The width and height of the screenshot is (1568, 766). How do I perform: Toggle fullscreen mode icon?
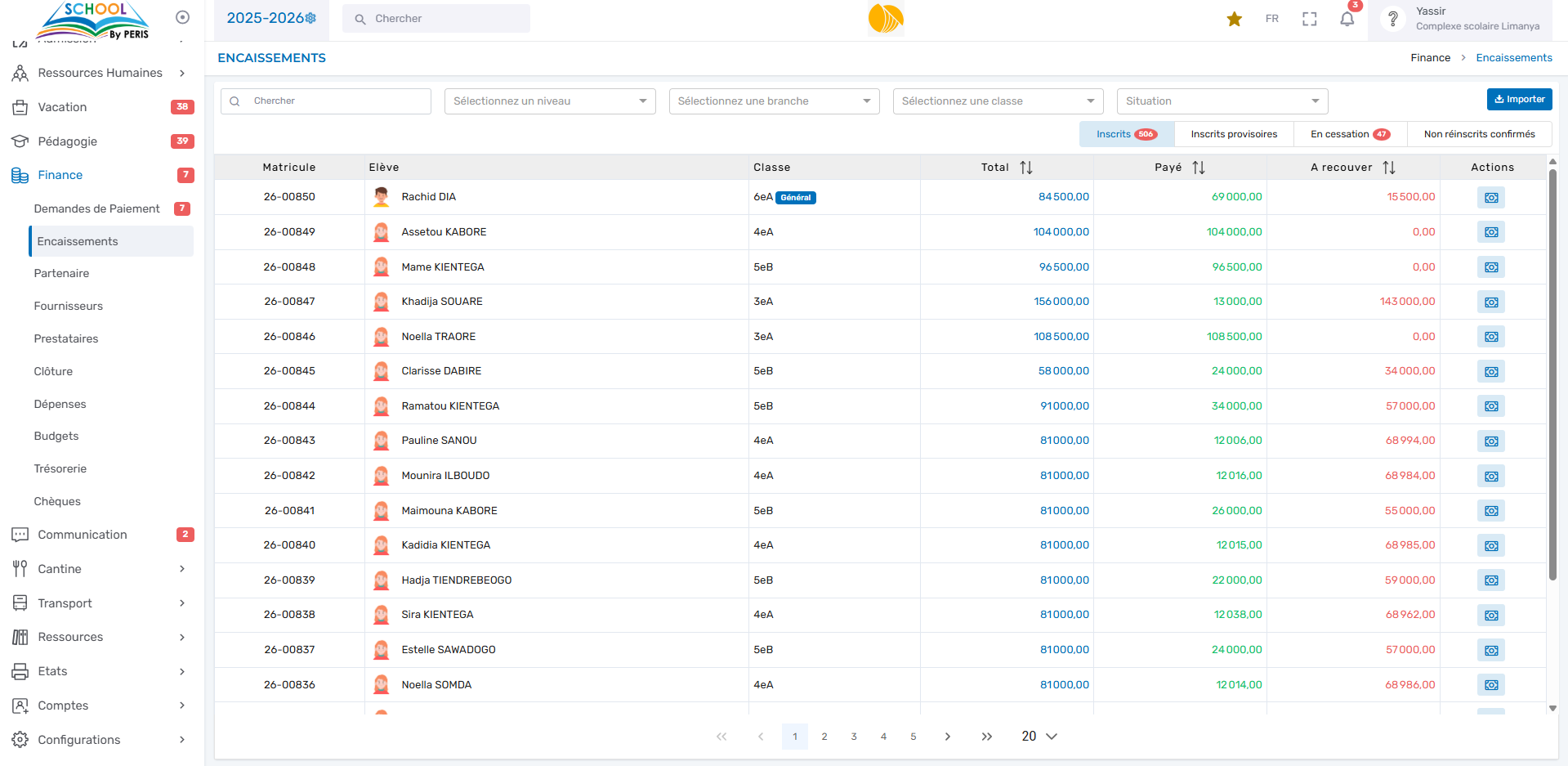(x=1309, y=19)
